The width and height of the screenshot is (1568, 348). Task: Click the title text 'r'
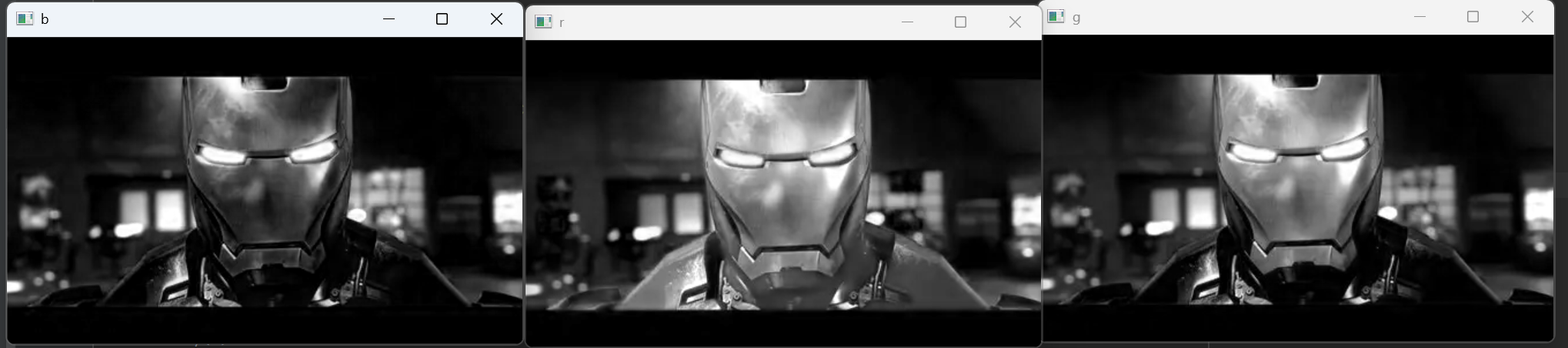tap(562, 22)
